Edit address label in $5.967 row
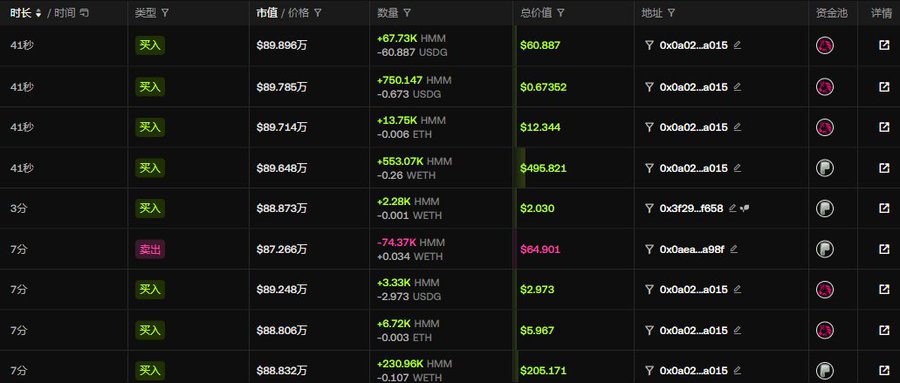This screenshot has height=383, width=900. point(738,330)
